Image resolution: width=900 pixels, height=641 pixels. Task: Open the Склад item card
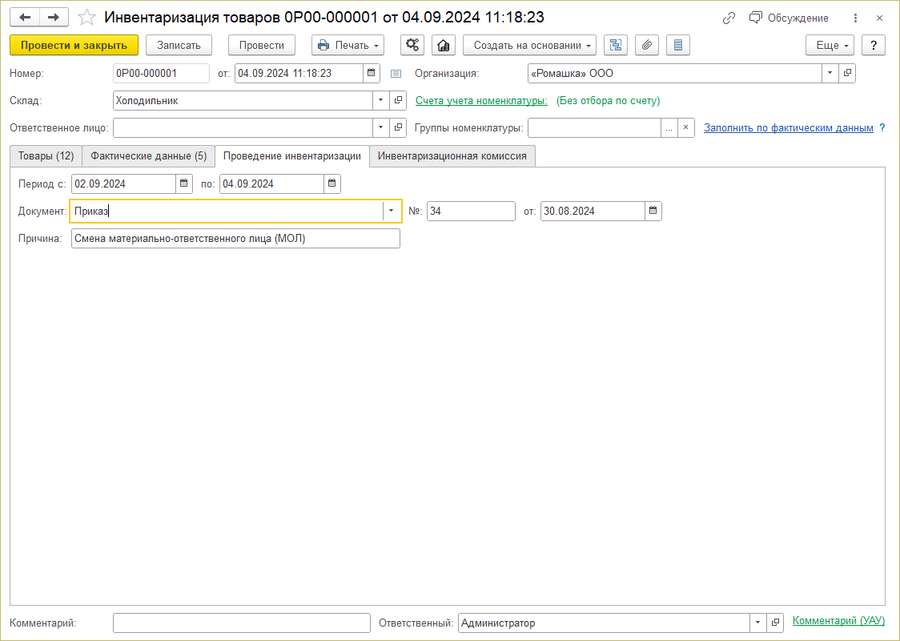coord(398,100)
